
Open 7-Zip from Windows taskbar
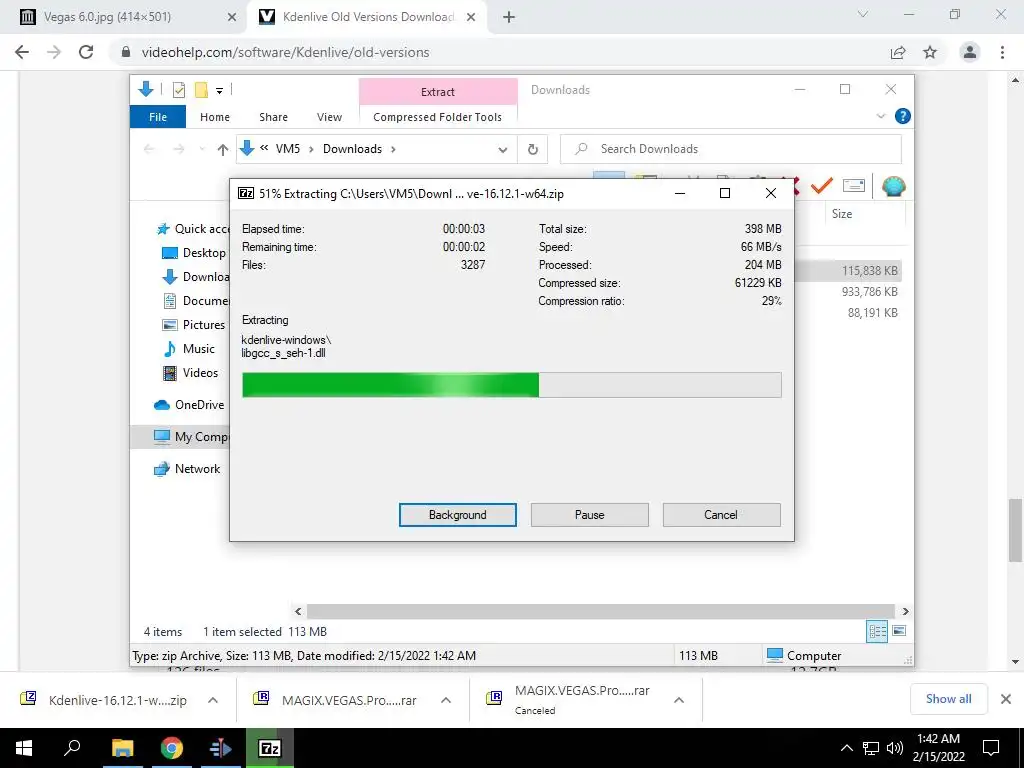(x=270, y=748)
